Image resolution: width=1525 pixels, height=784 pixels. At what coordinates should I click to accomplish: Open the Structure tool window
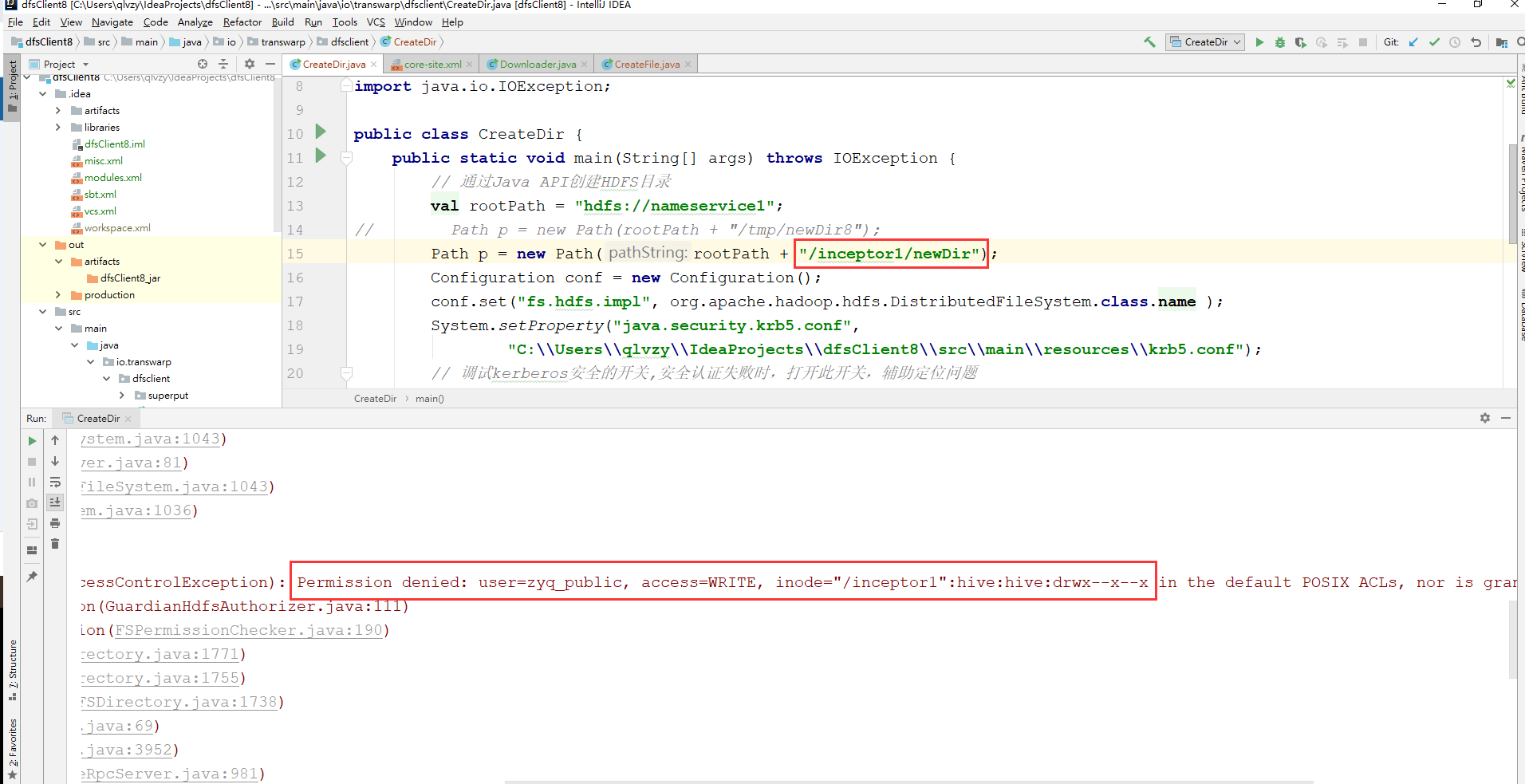[12, 670]
